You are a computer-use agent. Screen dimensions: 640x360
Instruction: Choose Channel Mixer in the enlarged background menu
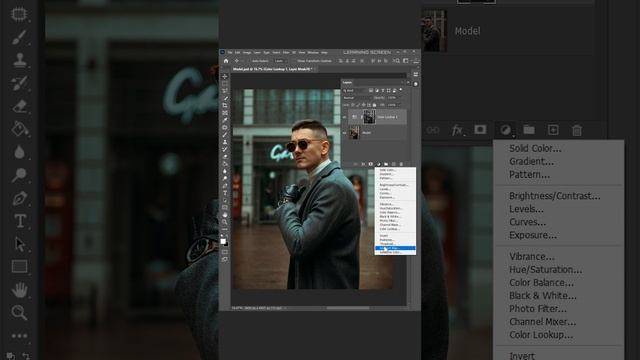pos(542,322)
